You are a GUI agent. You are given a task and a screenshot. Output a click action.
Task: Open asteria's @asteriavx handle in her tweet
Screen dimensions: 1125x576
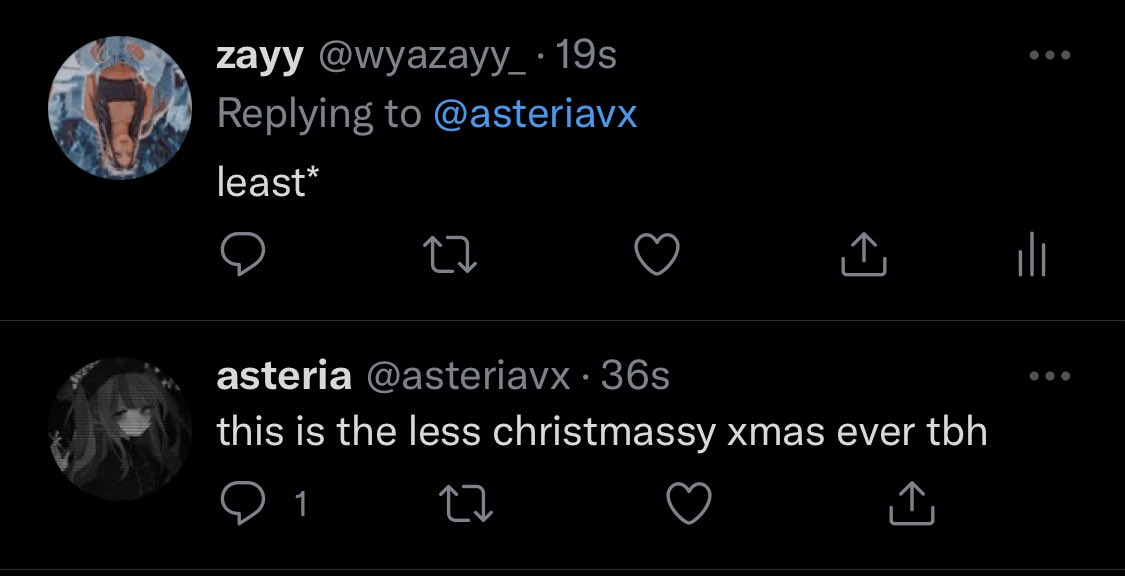pyautogui.click(x=468, y=377)
